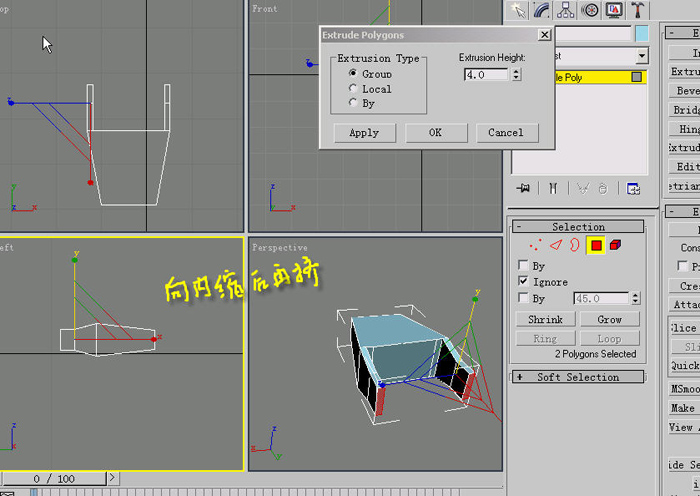Select Element sub-object cube icon
Image resolution: width=700 pixels, height=496 pixels.
(615, 245)
